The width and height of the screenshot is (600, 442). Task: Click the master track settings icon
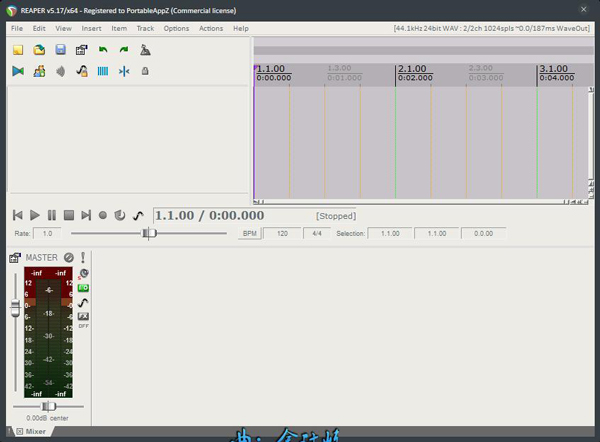(x=15, y=258)
